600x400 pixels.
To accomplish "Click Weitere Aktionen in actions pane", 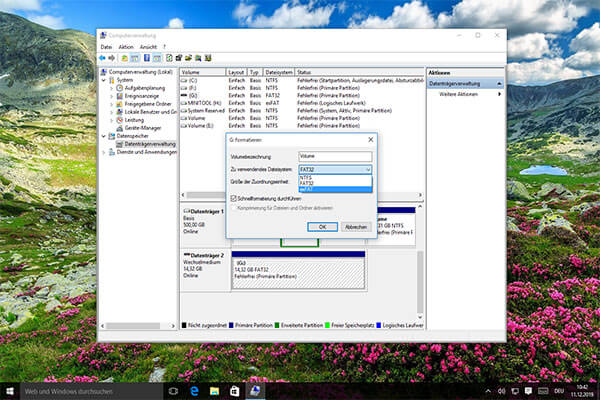I will coord(458,94).
